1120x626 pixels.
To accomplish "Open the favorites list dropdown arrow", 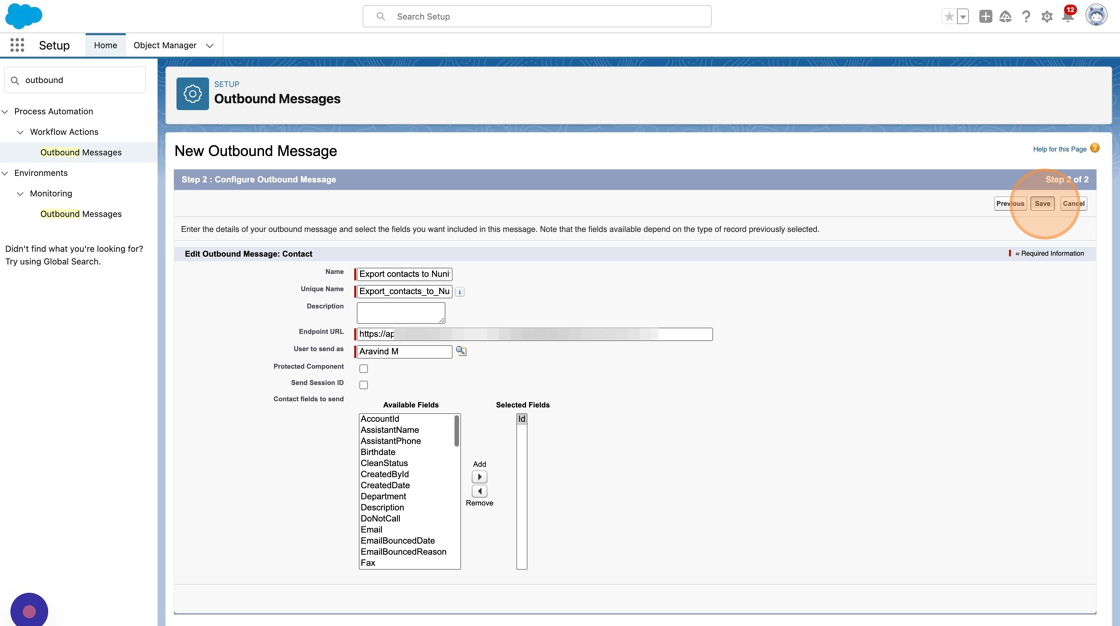I will click(x=963, y=16).
